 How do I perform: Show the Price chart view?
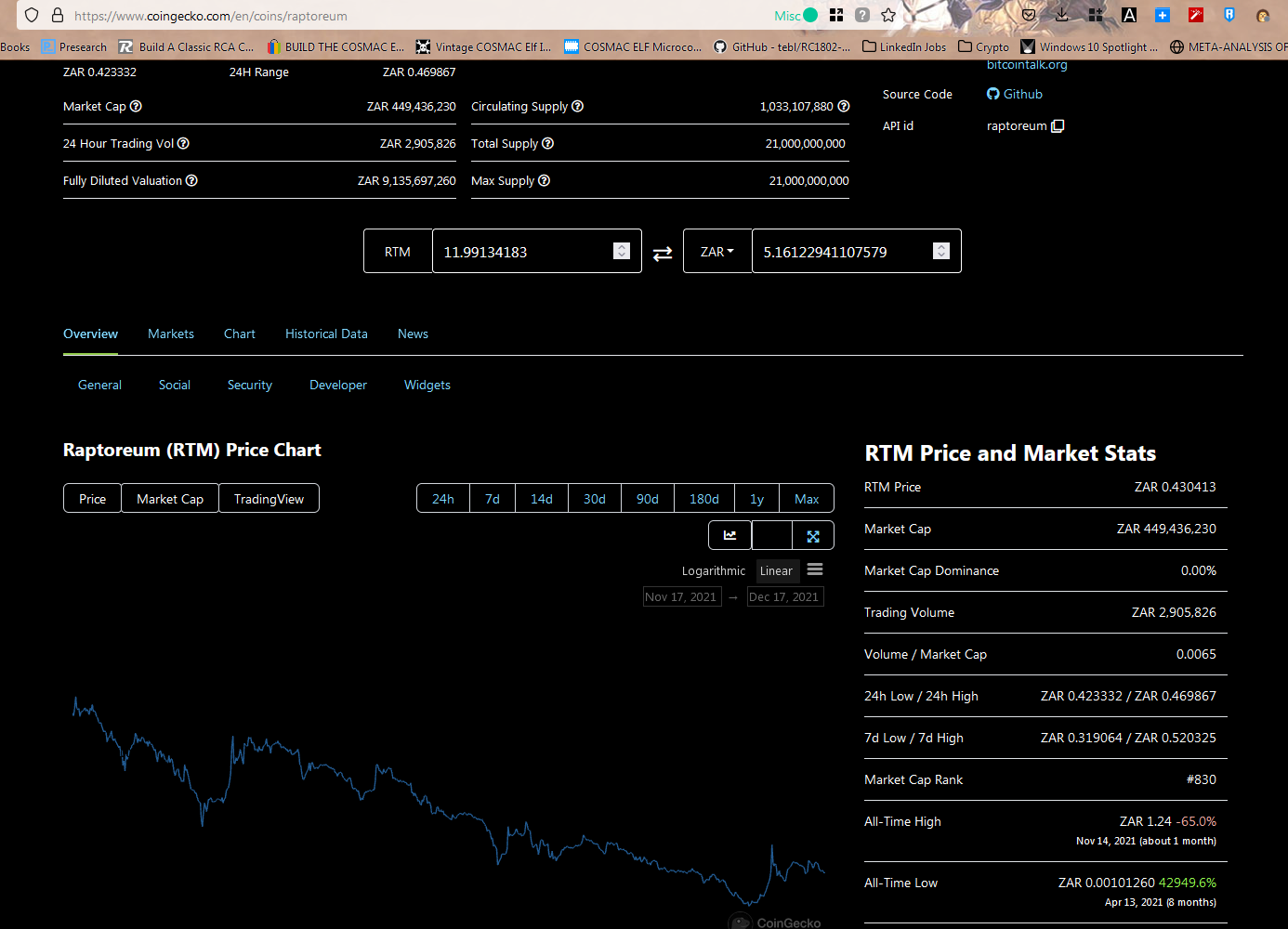[93, 499]
